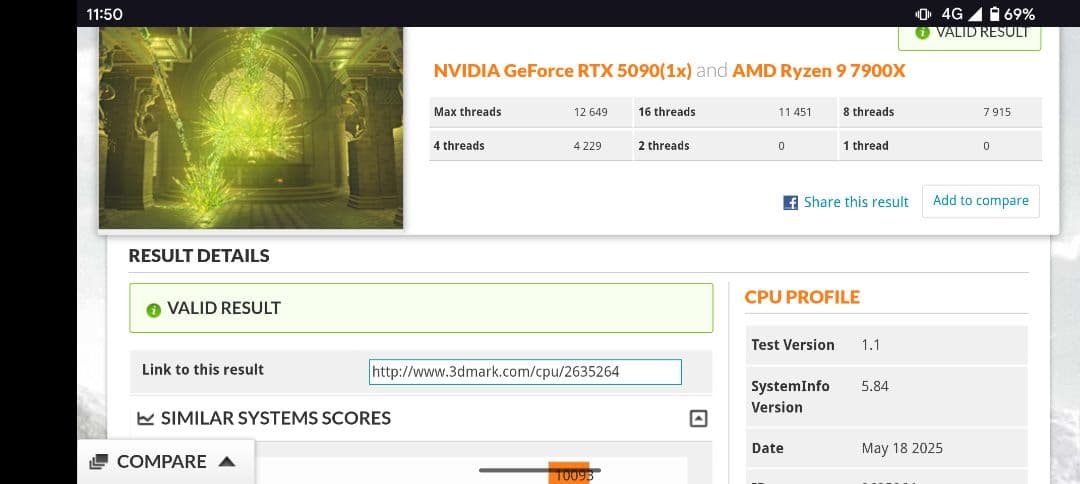Click the Test Version value 1.1
1080x484 pixels.
tap(871, 345)
